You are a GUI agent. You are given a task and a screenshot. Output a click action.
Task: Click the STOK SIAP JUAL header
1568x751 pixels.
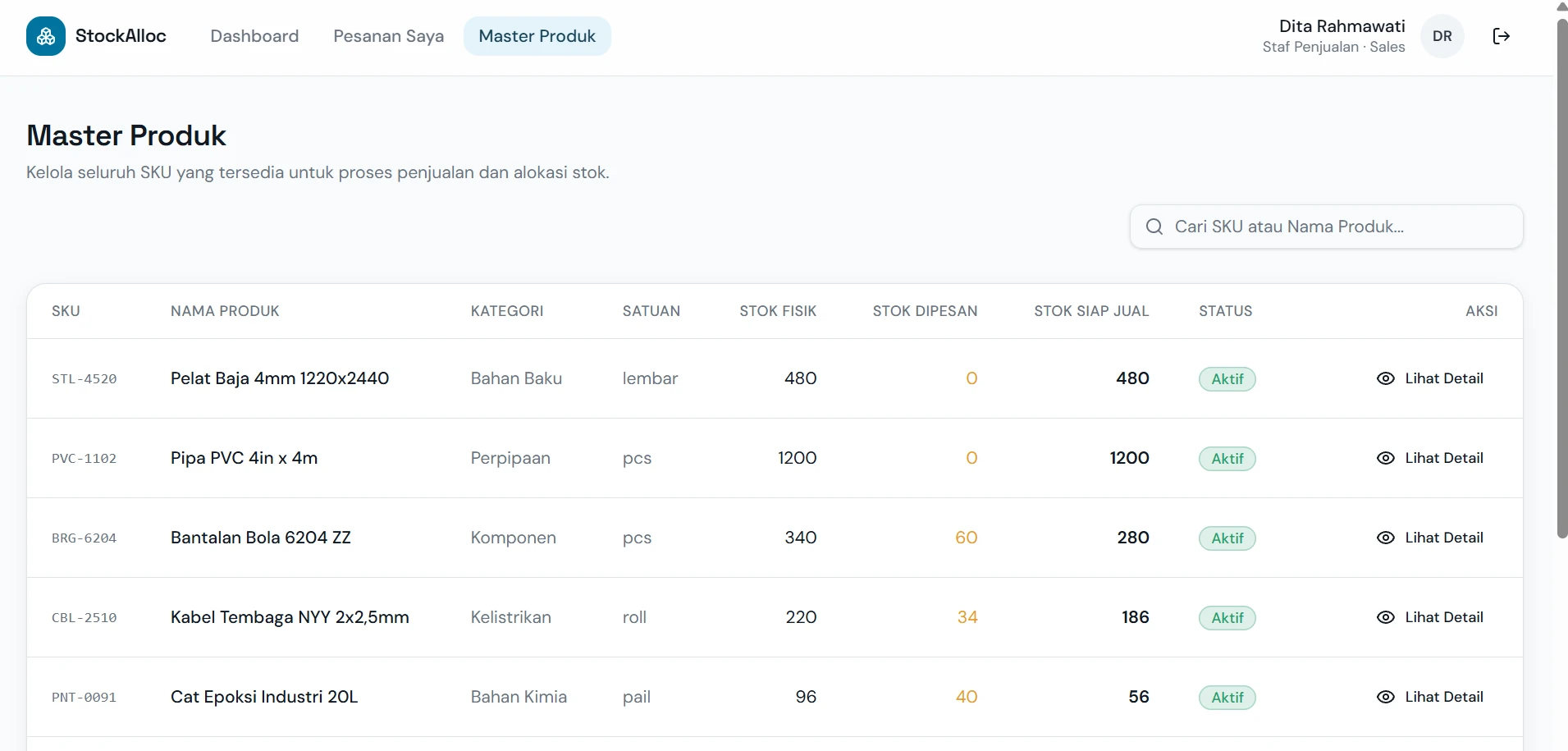point(1091,311)
